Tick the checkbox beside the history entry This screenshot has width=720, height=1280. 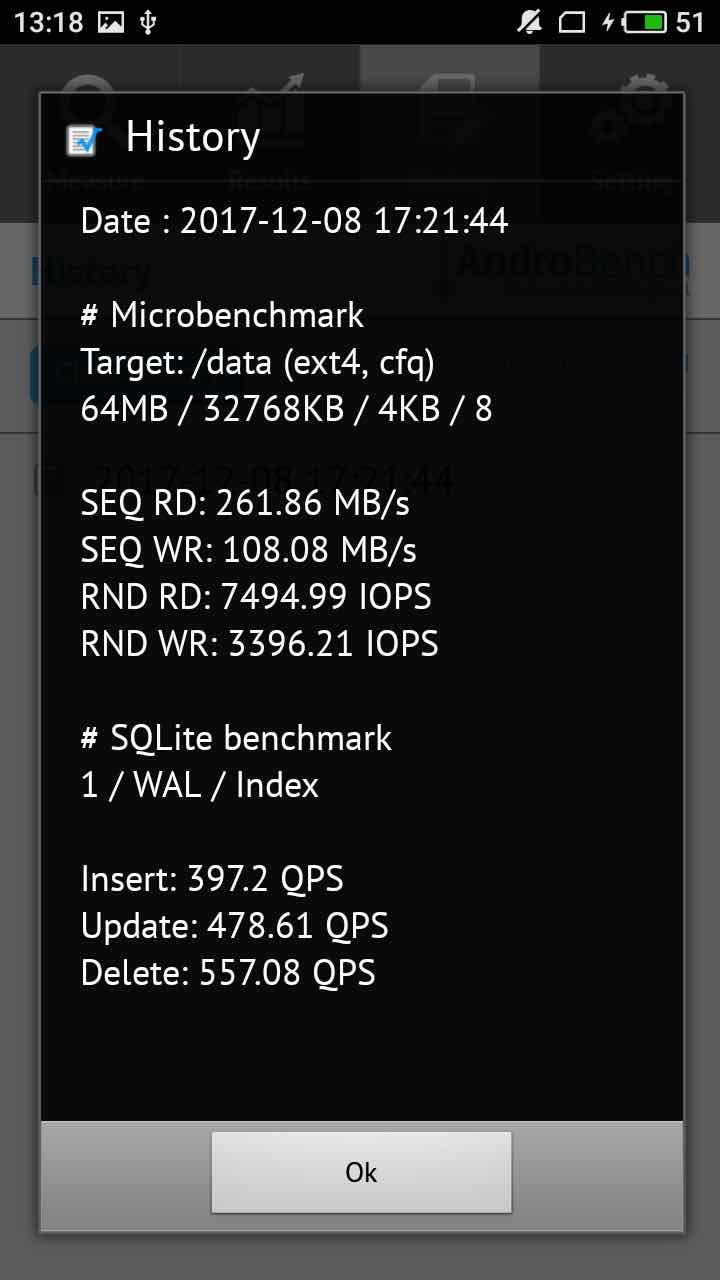point(38,480)
